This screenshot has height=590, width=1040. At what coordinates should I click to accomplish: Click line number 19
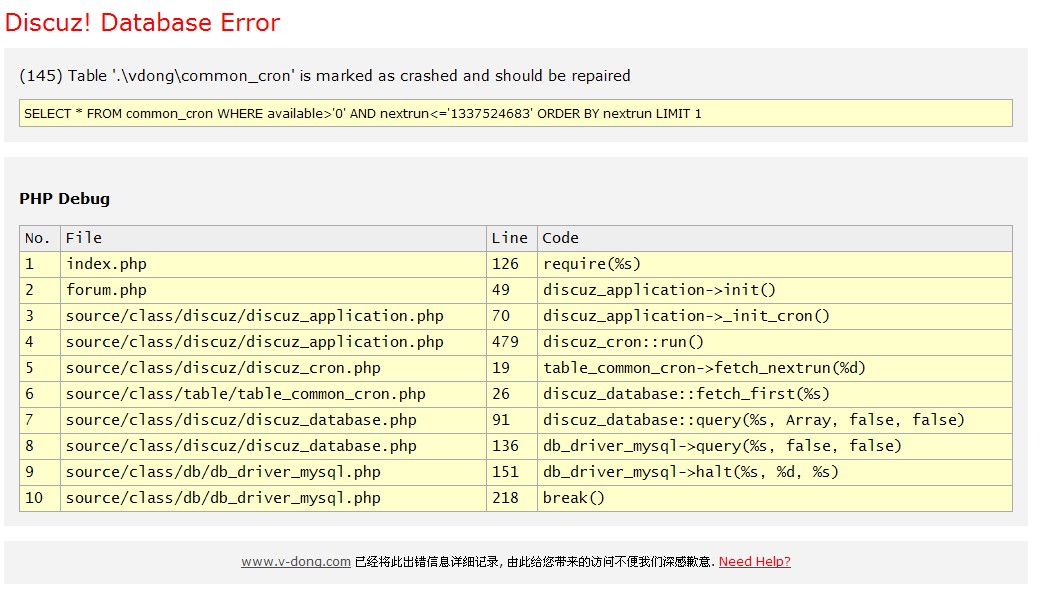[501, 368]
